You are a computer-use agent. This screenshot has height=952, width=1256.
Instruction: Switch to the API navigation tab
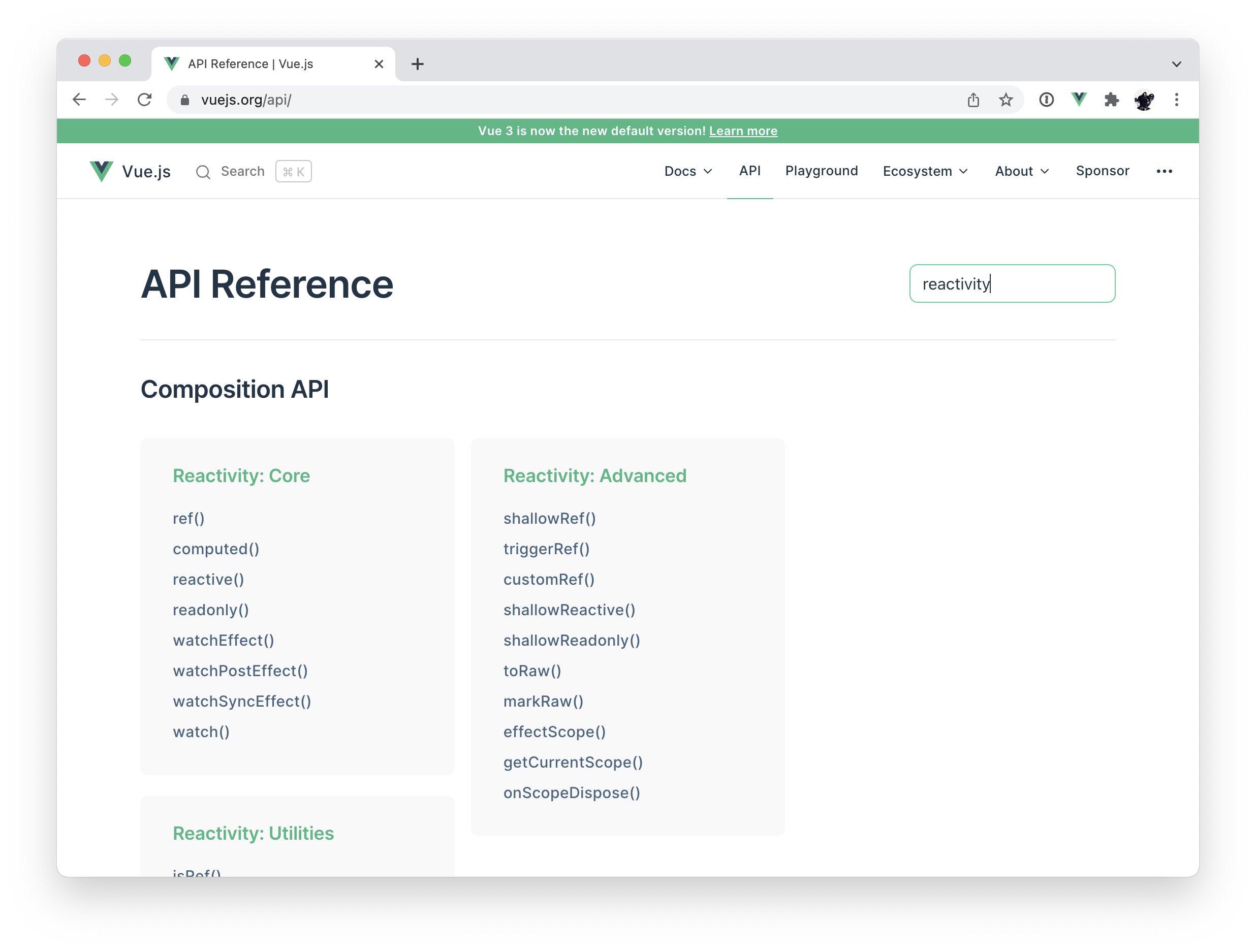pos(750,171)
